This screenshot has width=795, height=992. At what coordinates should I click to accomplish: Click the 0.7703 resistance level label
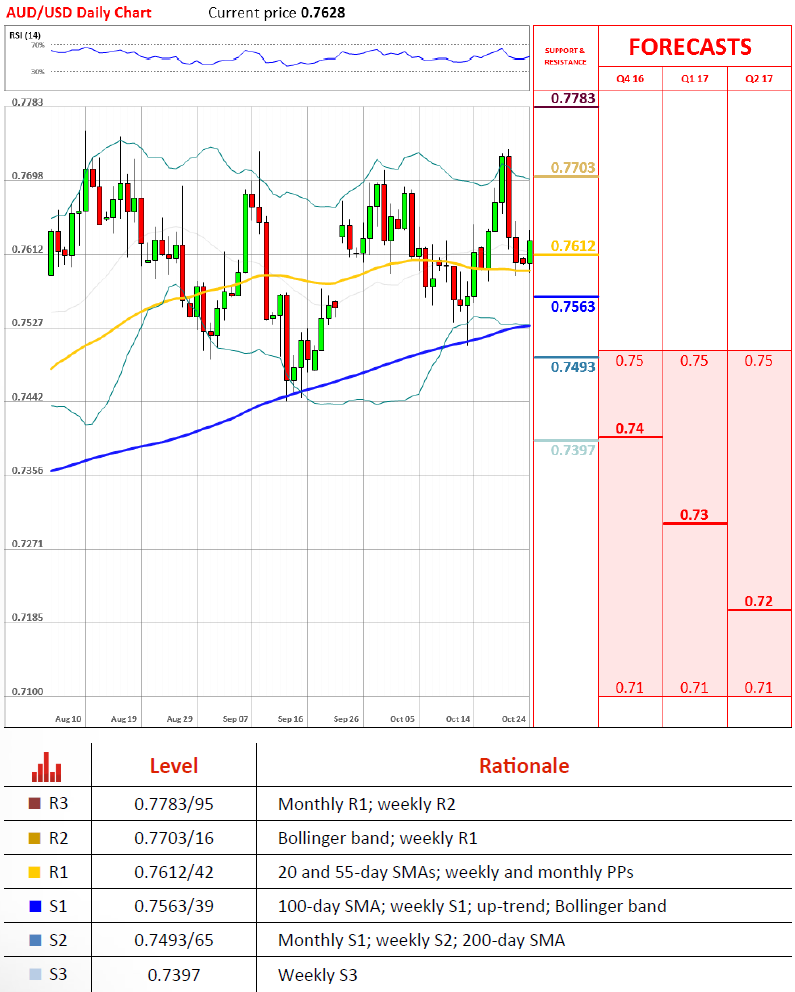[x=573, y=168]
